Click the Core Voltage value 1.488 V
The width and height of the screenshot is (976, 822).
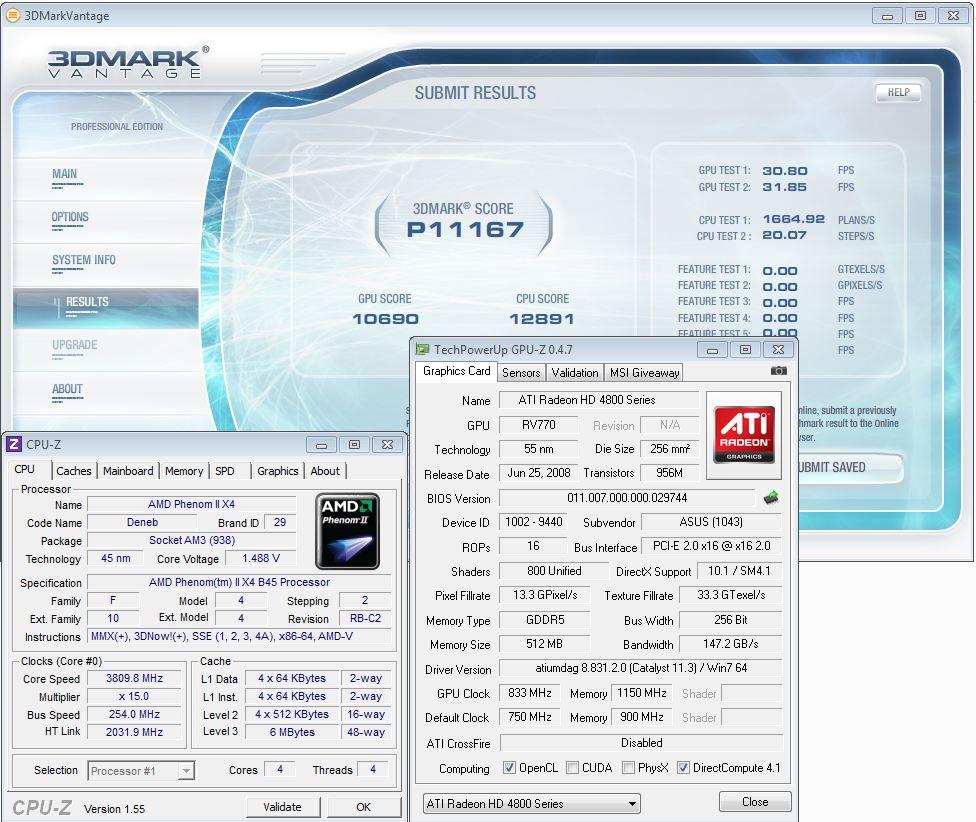(x=261, y=558)
